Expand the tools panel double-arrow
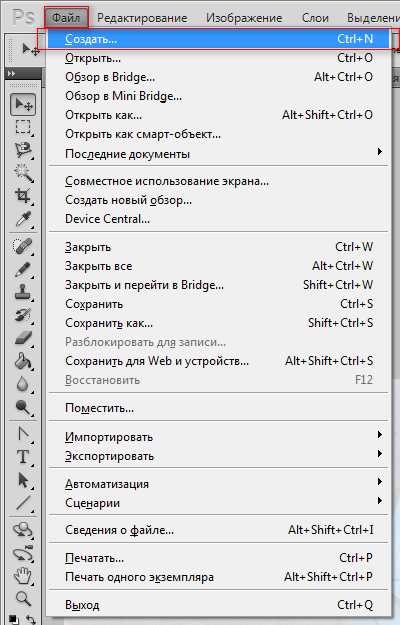400x625 pixels. pos(12,73)
